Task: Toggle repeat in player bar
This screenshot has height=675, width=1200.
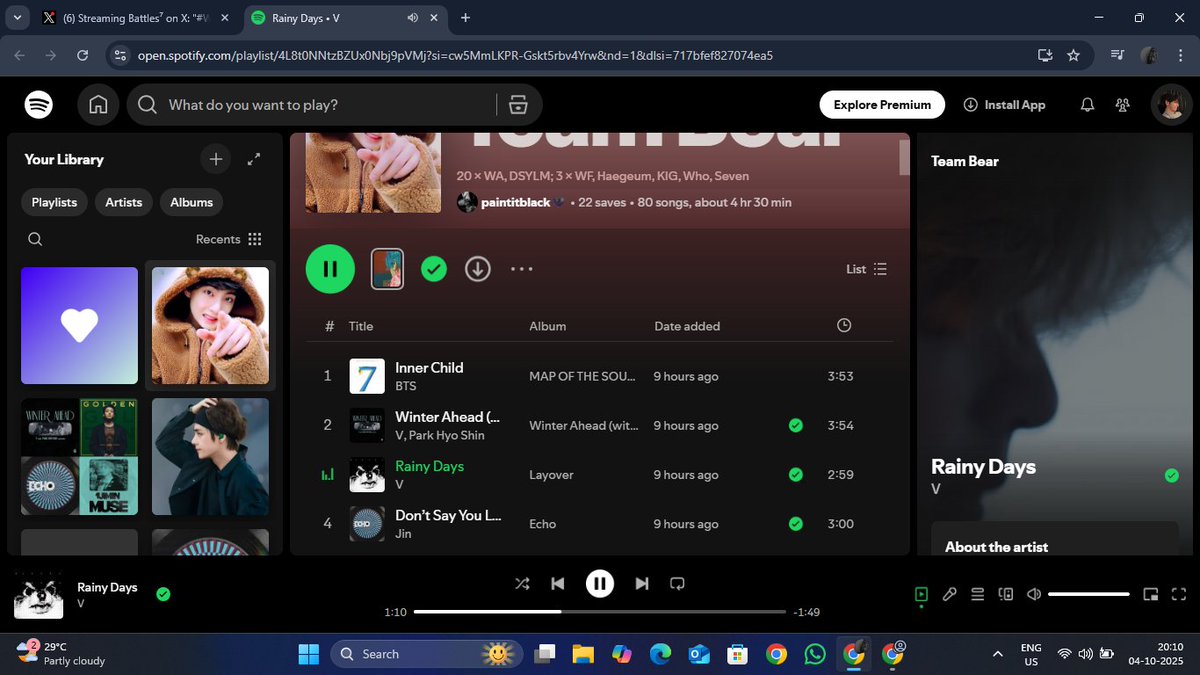Action: point(677,583)
